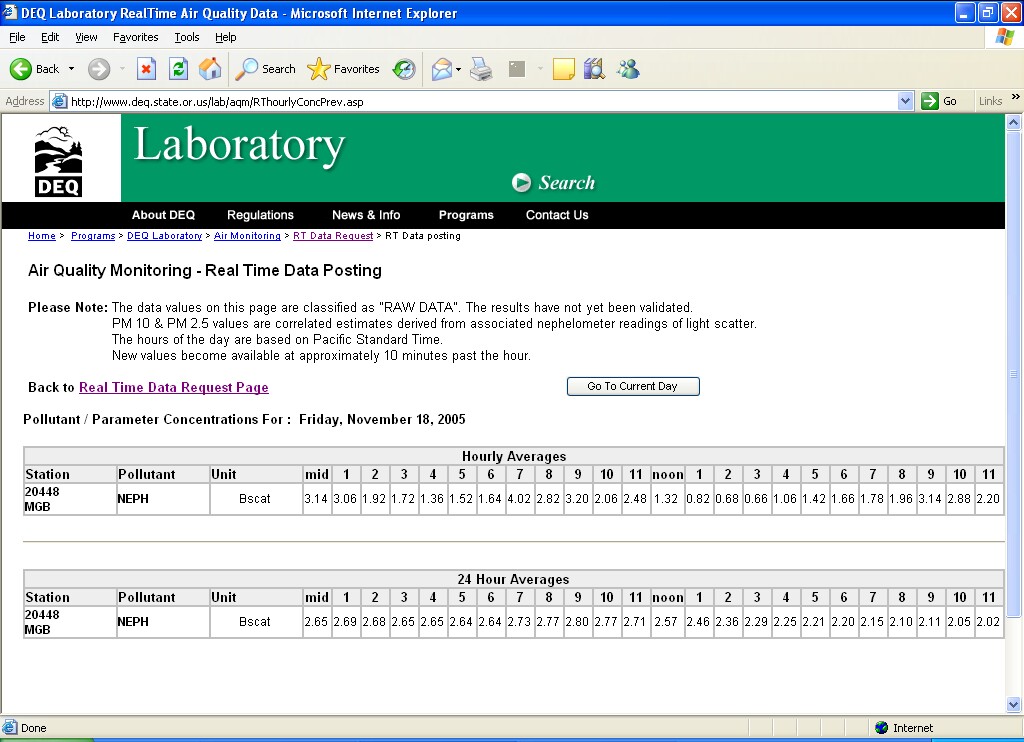Screen dimensions: 1024x742
Task: Follow the Real Time Data Request Page link
Action: tap(173, 388)
